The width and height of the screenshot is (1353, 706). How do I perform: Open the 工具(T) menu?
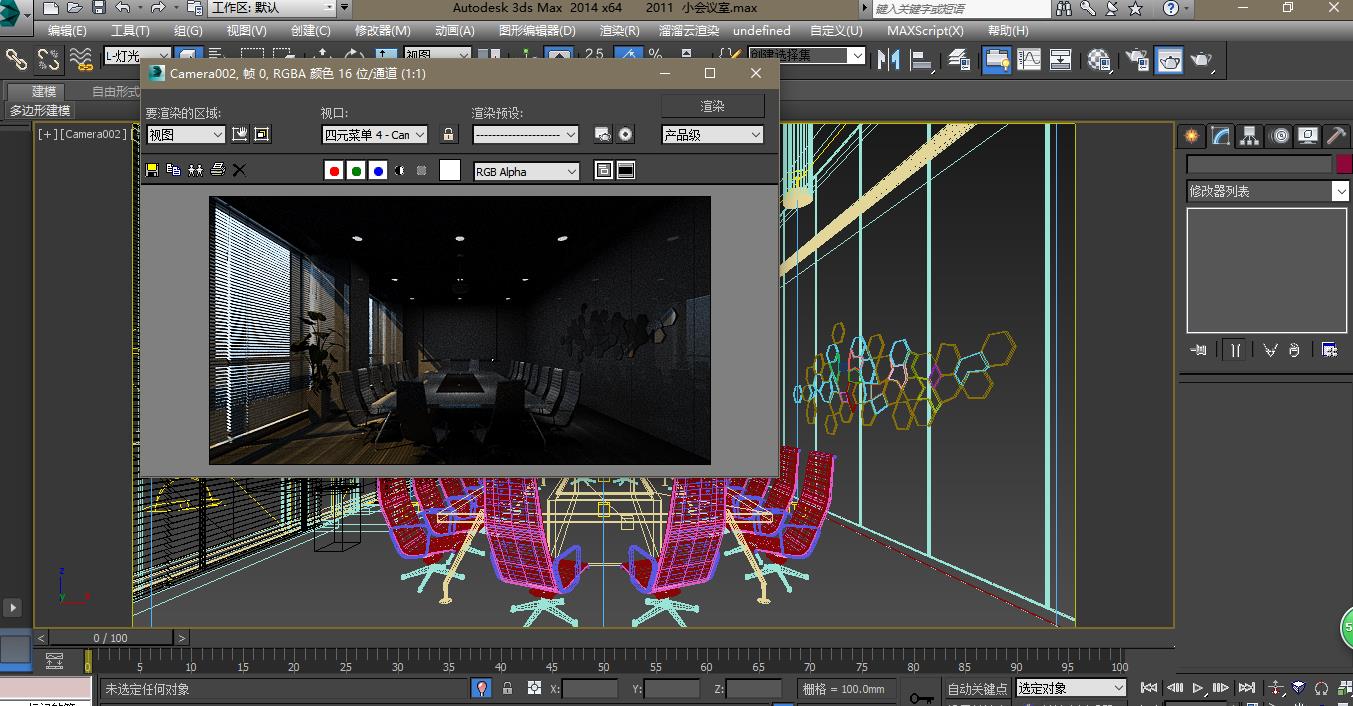click(x=130, y=31)
